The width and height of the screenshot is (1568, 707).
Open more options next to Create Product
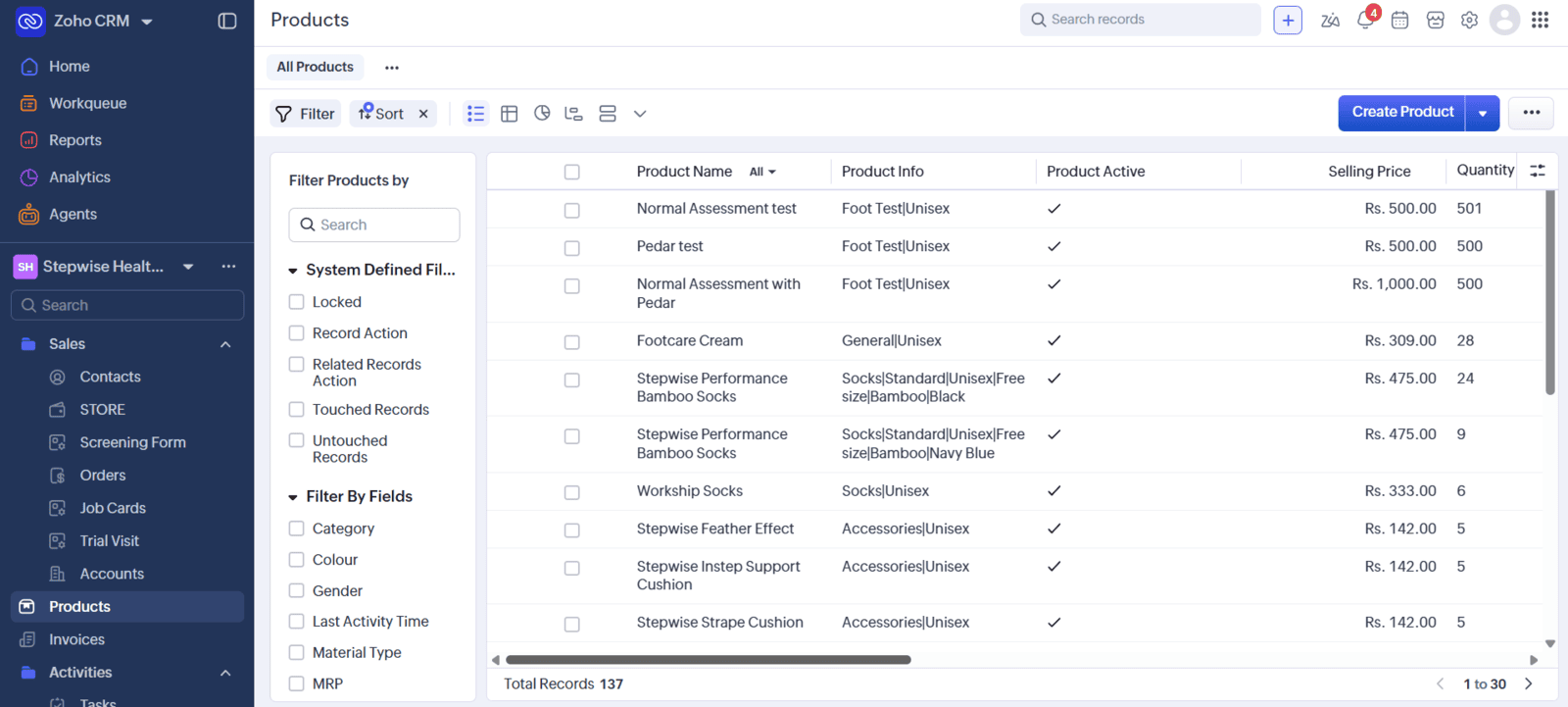tap(1532, 113)
